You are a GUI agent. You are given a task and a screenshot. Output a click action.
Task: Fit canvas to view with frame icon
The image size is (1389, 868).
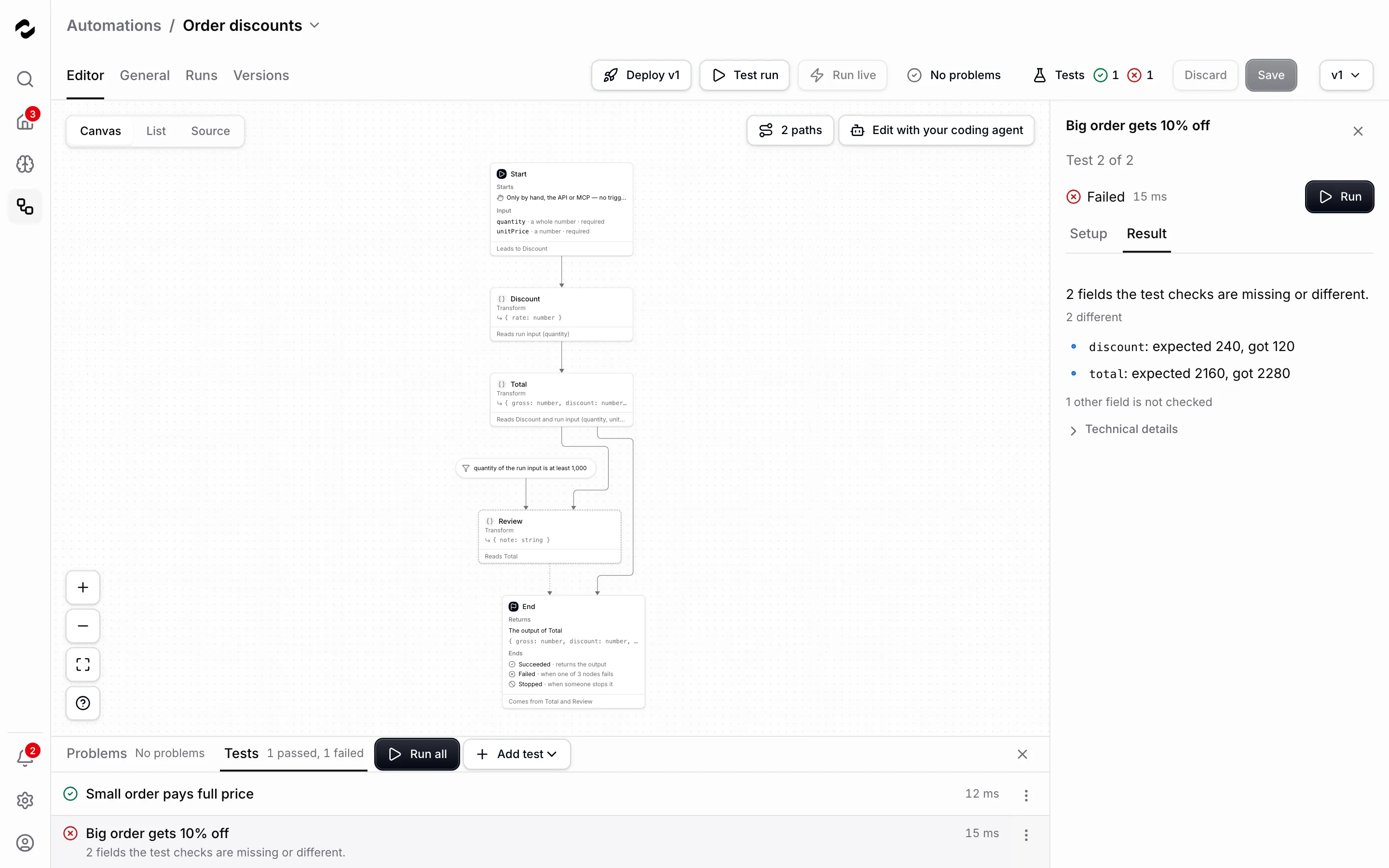83,664
